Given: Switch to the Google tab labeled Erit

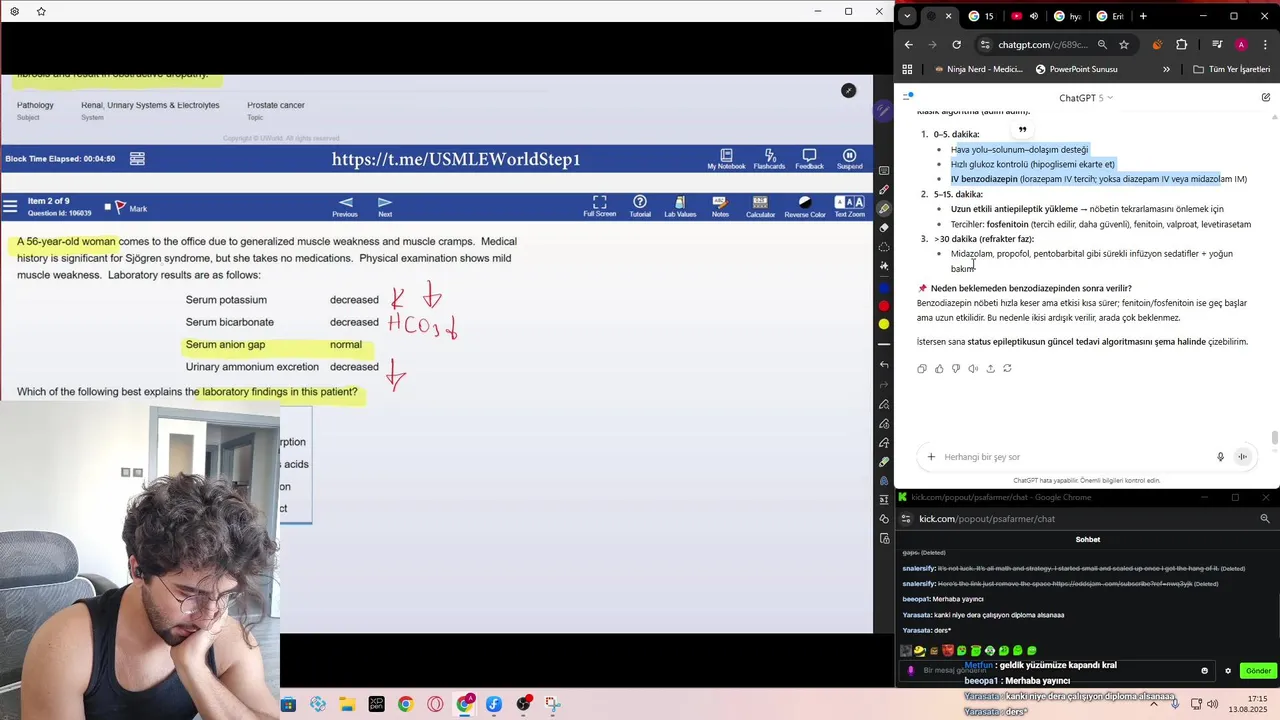Looking at the screenshot, I should click(1110, 16).
